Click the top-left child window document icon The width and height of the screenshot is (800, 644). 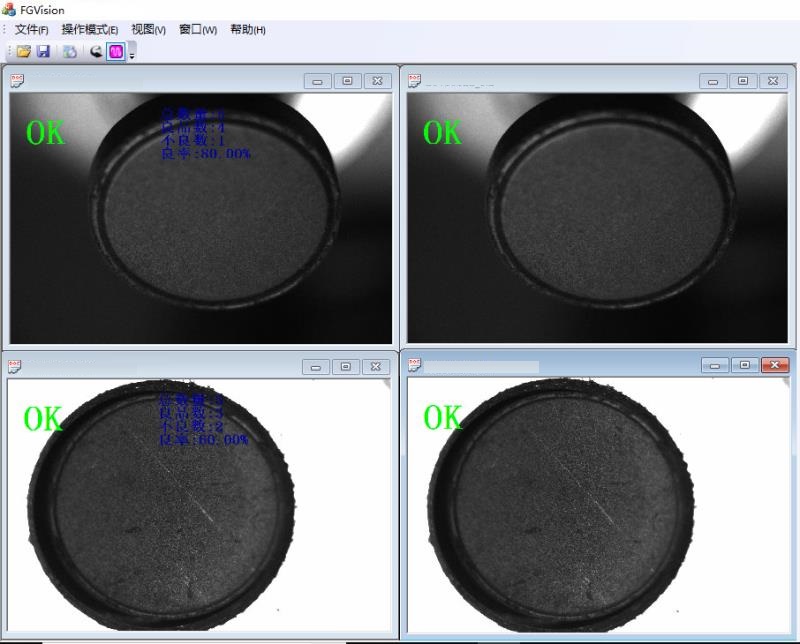[17, 81]
